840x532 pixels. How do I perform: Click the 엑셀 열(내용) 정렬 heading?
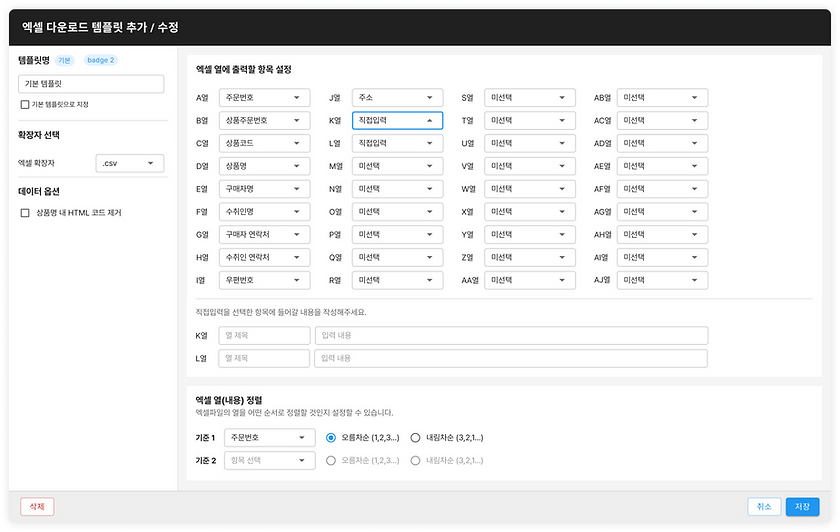[229, 400]
